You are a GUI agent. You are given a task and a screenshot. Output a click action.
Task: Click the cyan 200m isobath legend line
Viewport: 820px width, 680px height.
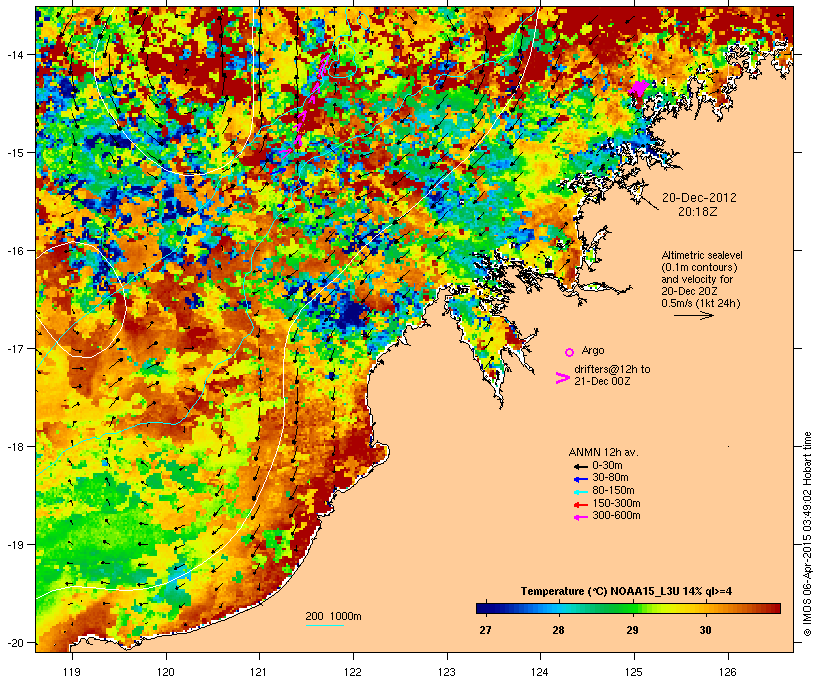point(324,625)
